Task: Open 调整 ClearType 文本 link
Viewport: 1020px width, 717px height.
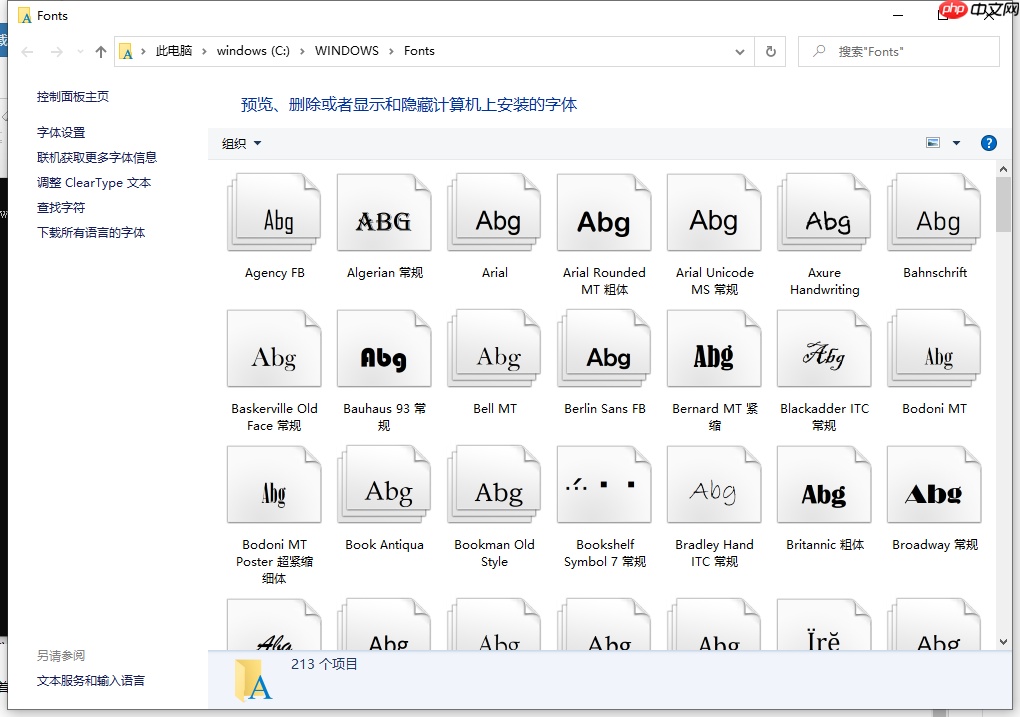Action: 94,183
